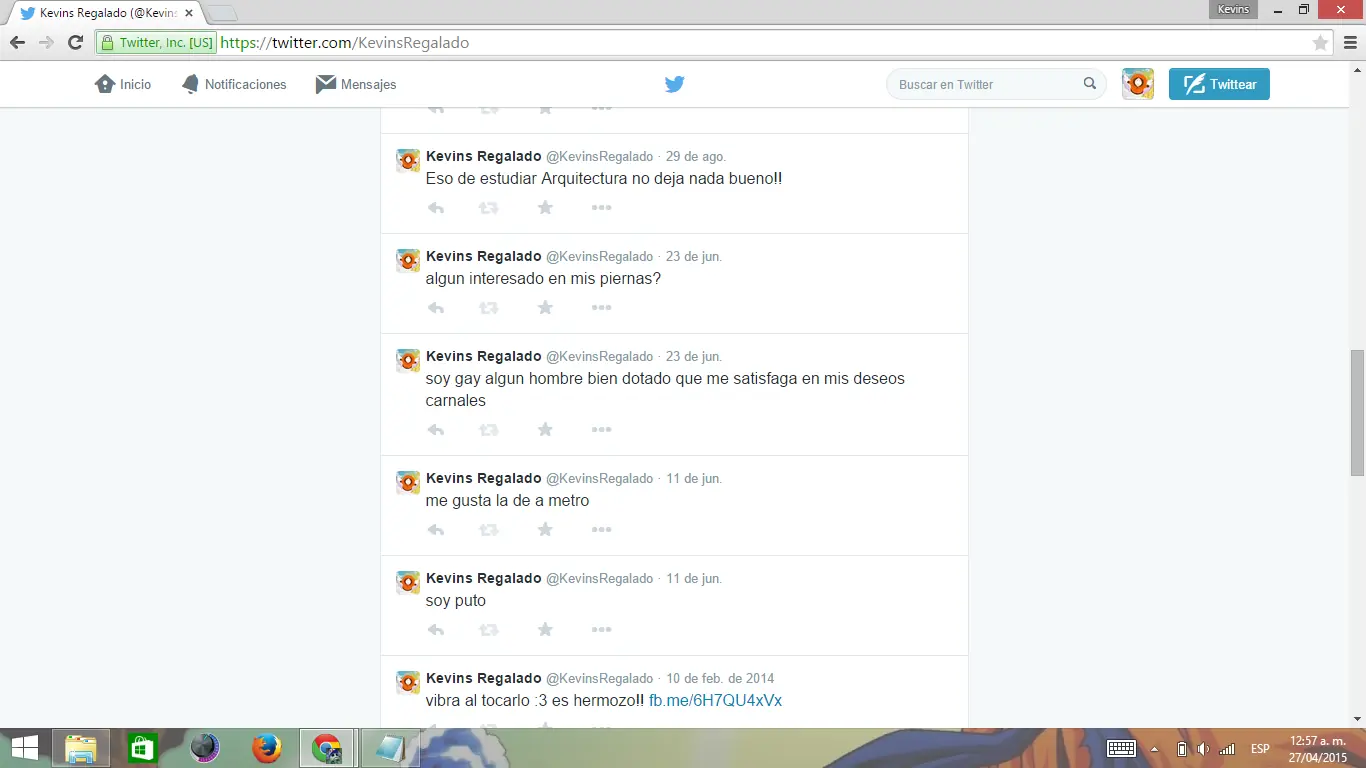Viewport: 1366px width, 768px height.
Task: Open File Explorer from taskbar
Action: click(81, 748)
